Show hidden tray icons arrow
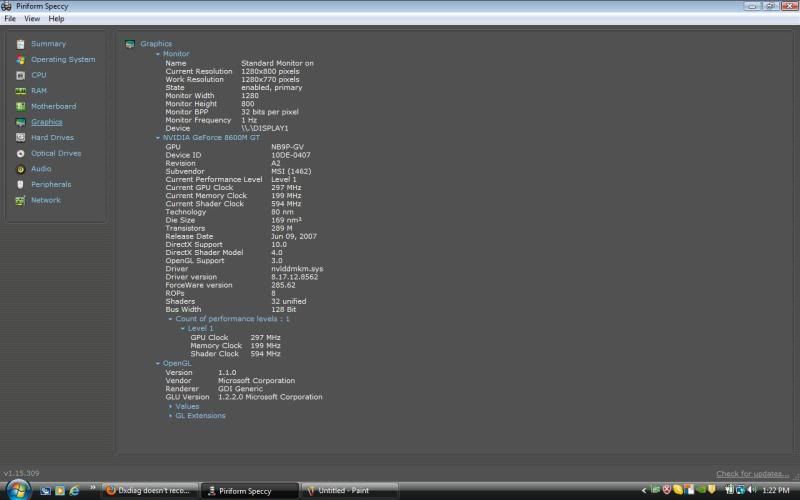This screenshot has width=800, height=500. click(644, 490)
